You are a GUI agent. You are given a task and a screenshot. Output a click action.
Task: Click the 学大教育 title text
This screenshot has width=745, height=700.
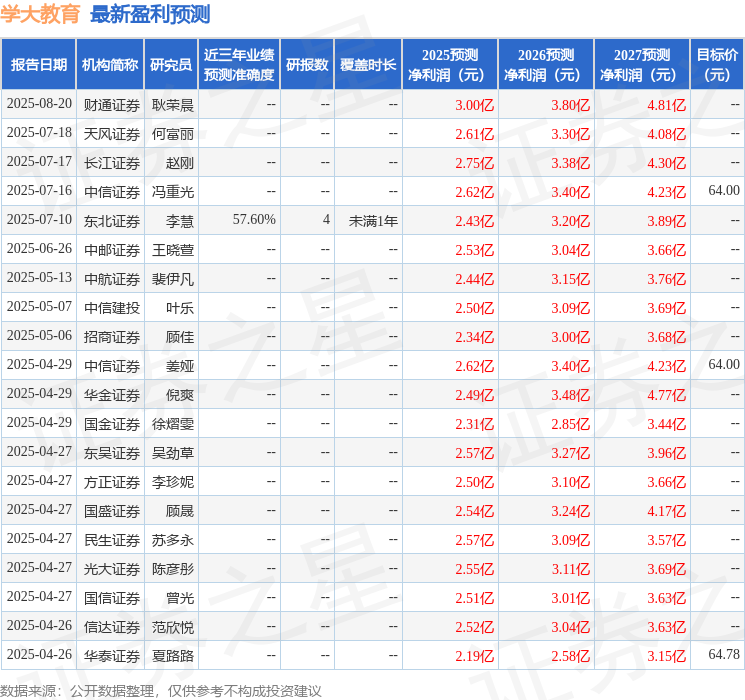[40, 14]
